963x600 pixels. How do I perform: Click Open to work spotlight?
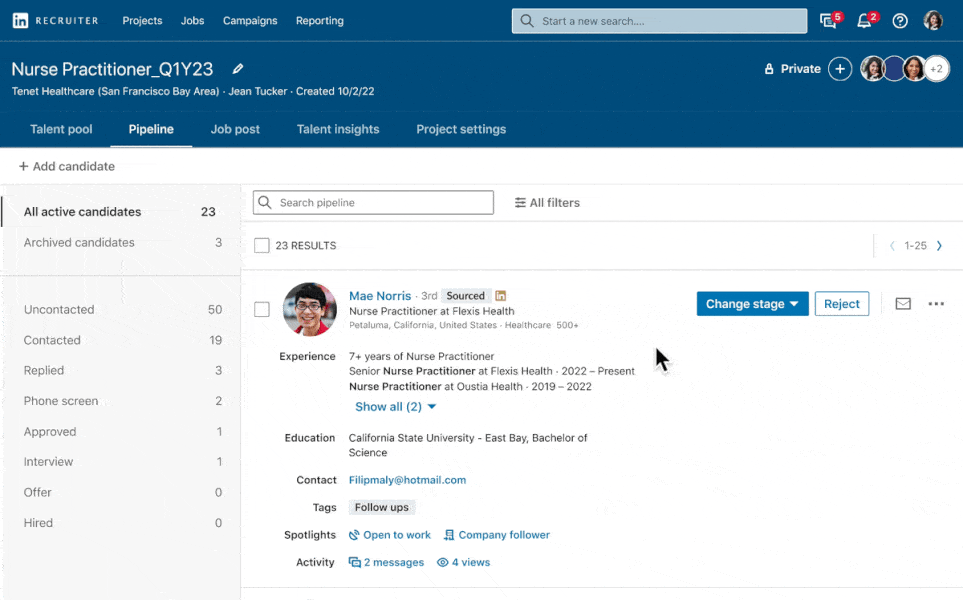[389, 535]
